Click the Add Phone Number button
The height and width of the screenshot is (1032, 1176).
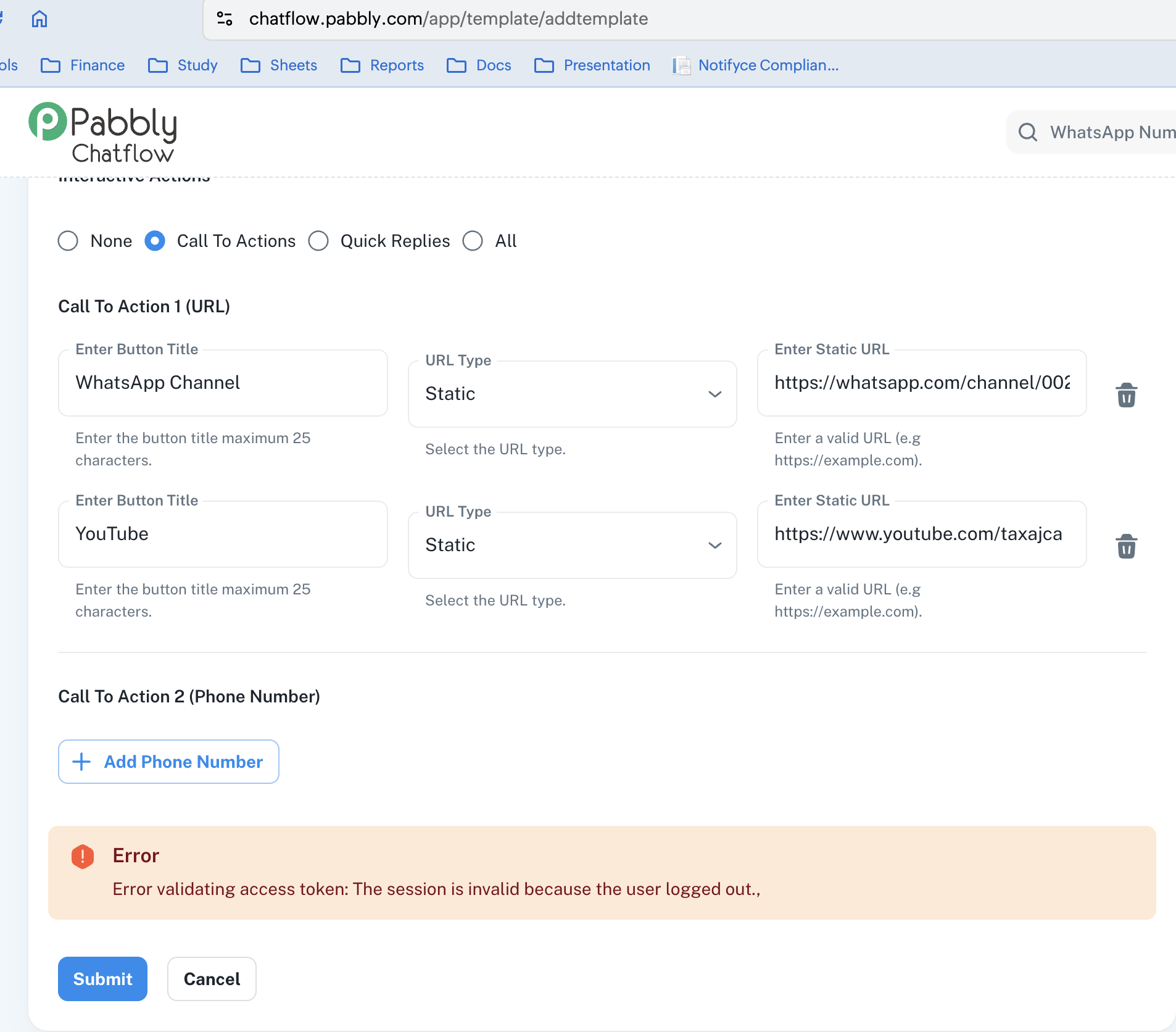168,762
